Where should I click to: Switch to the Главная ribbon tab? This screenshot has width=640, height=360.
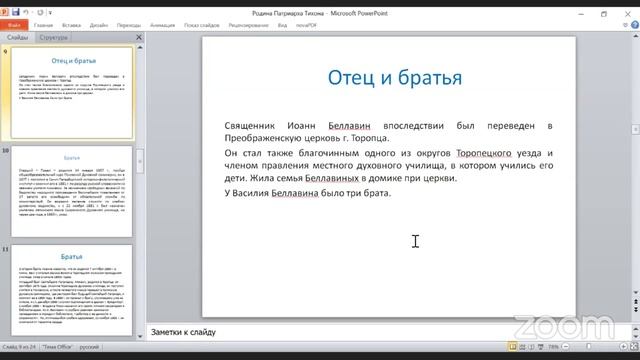(43, 25)
